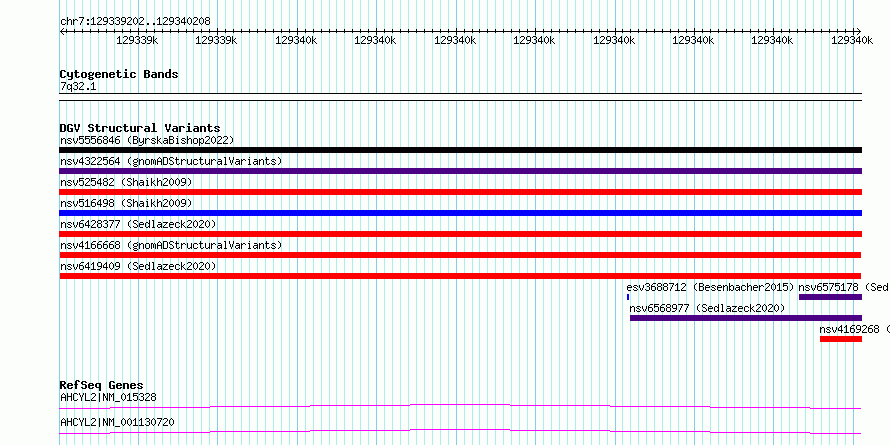This screenshot has height=445, width=890.
Task: Open the esv3688712 (Besenbacher2015) label
Action: (x=710, y=287)
